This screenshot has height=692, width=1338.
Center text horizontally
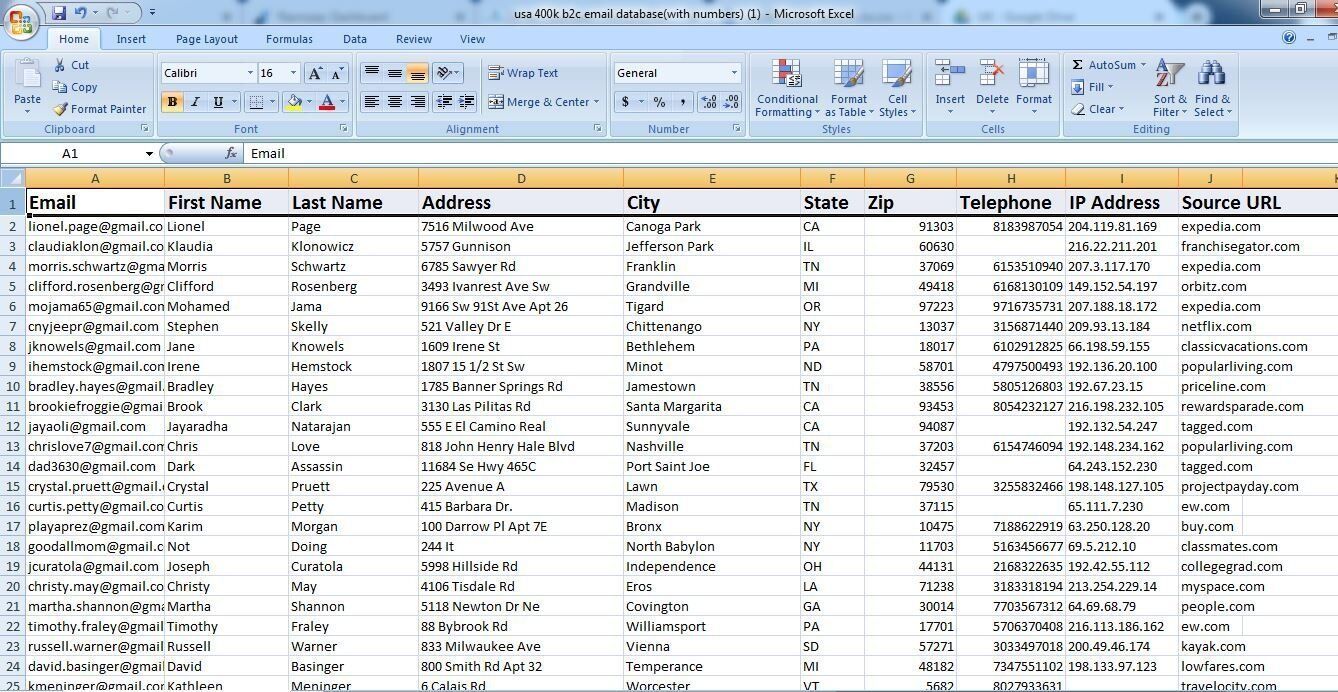pyautogui.click(x=394, y=102)
